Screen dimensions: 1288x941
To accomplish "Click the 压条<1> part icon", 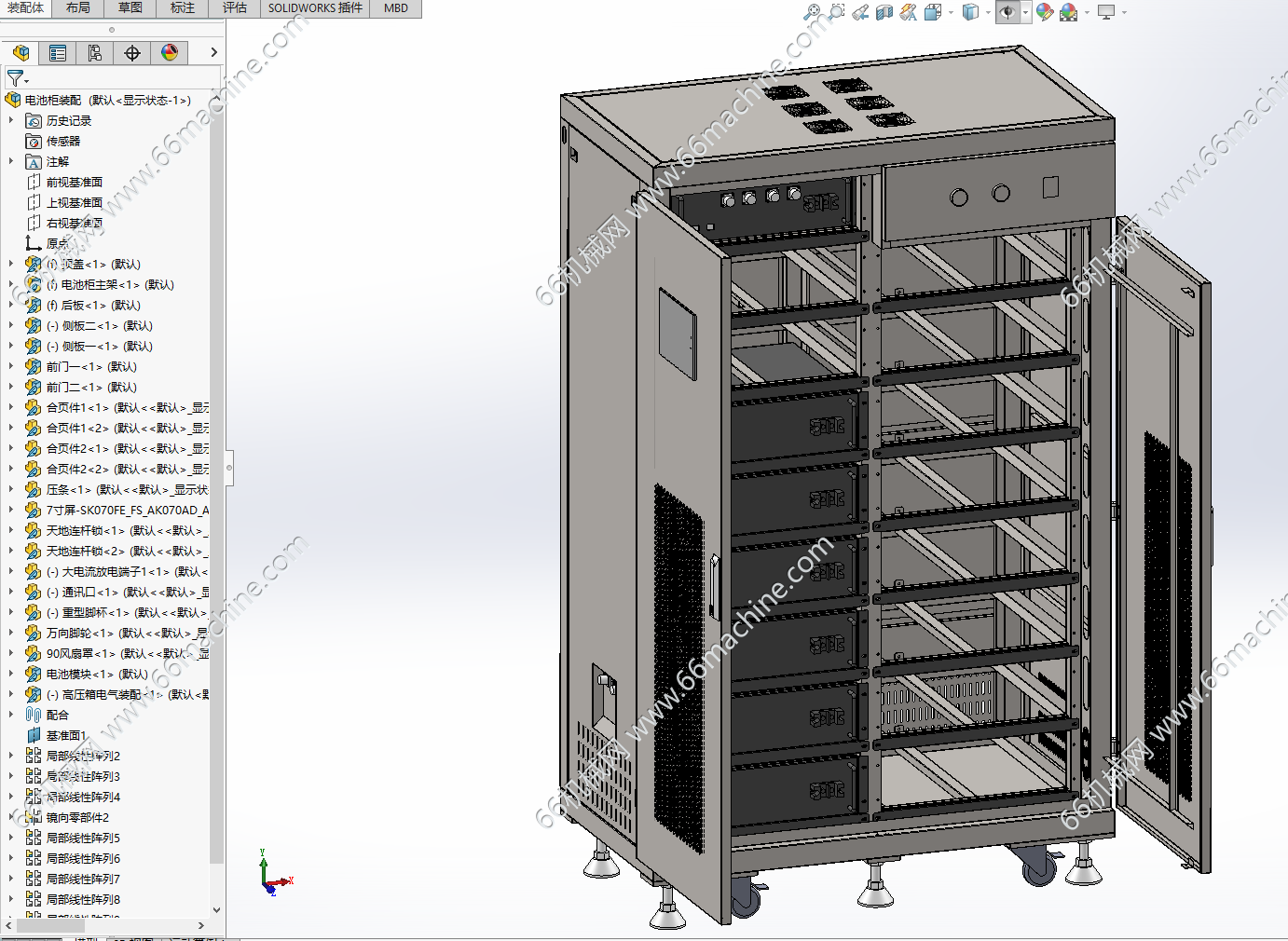I will 34,489.
